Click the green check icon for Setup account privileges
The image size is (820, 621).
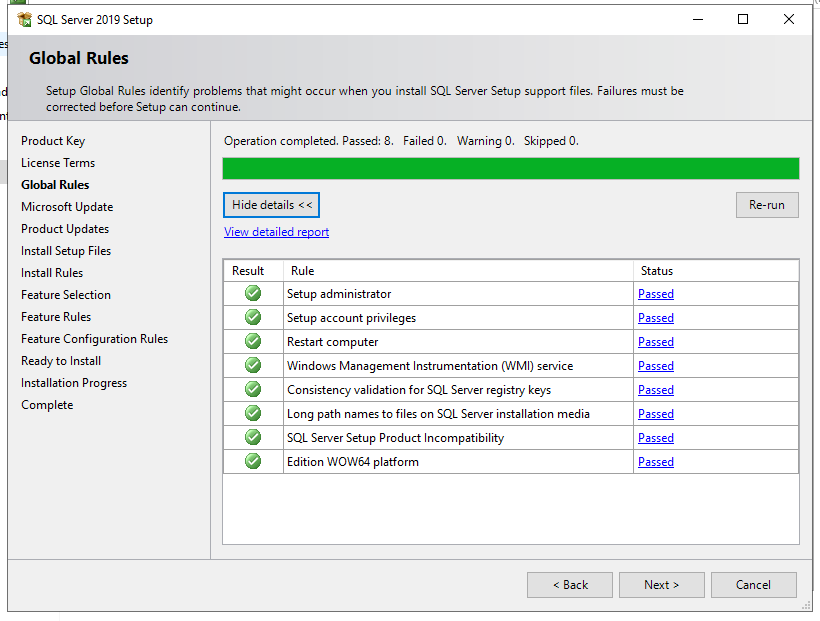[x=253, y=318]
